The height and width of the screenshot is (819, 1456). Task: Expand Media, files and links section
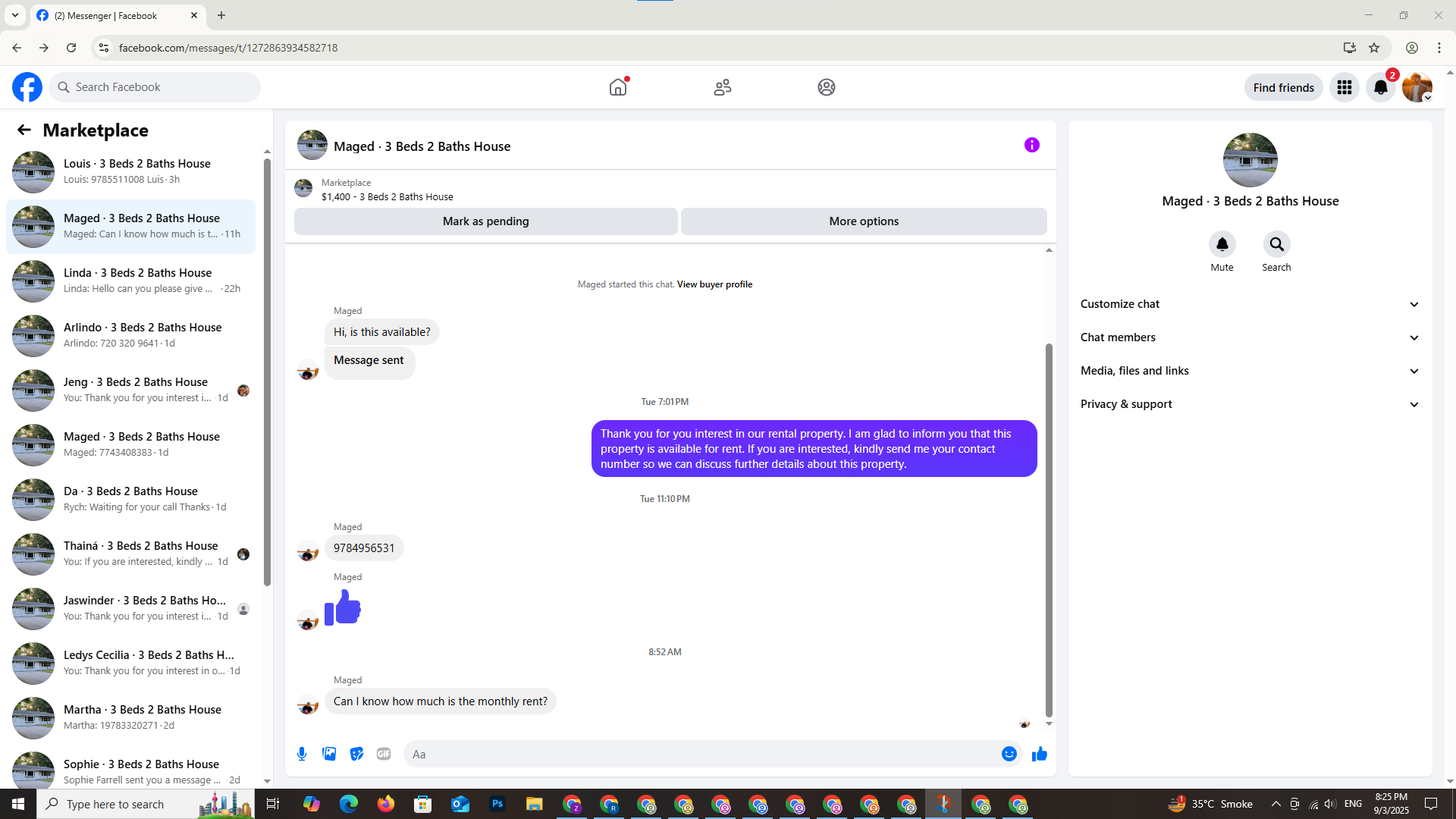[1250, 371]
